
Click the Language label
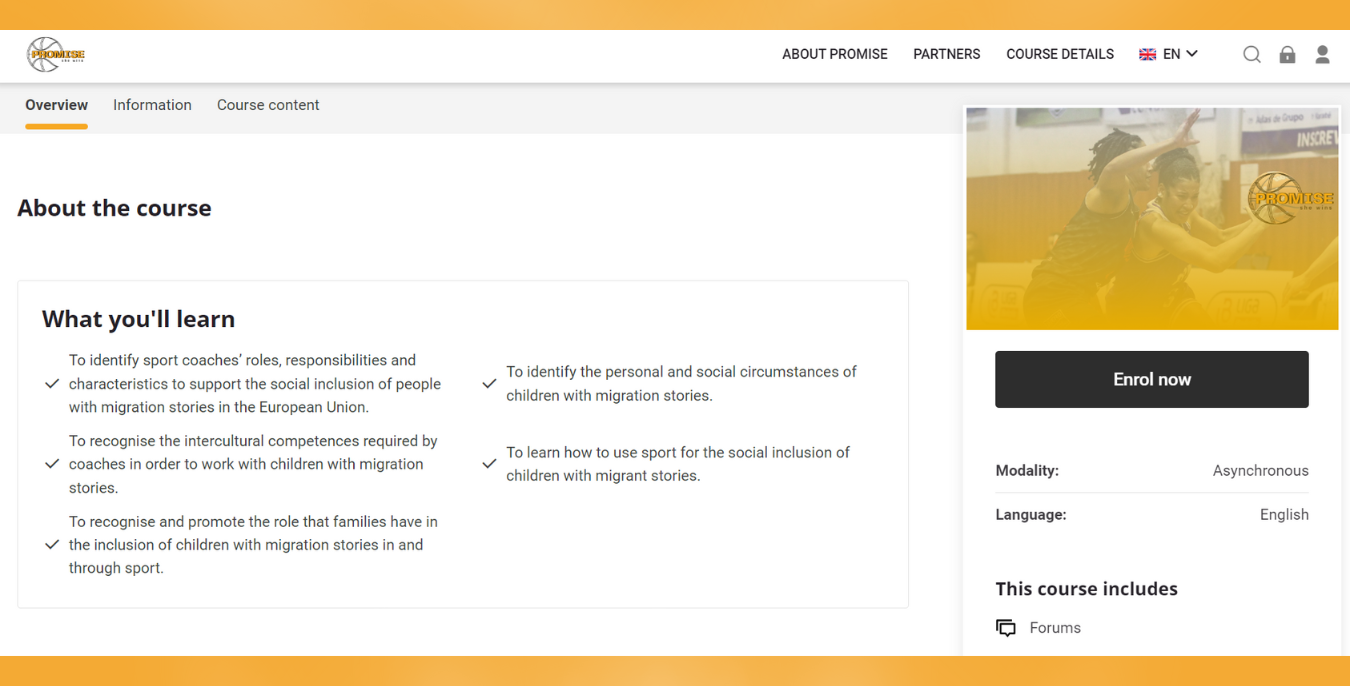pos(1031,515)
